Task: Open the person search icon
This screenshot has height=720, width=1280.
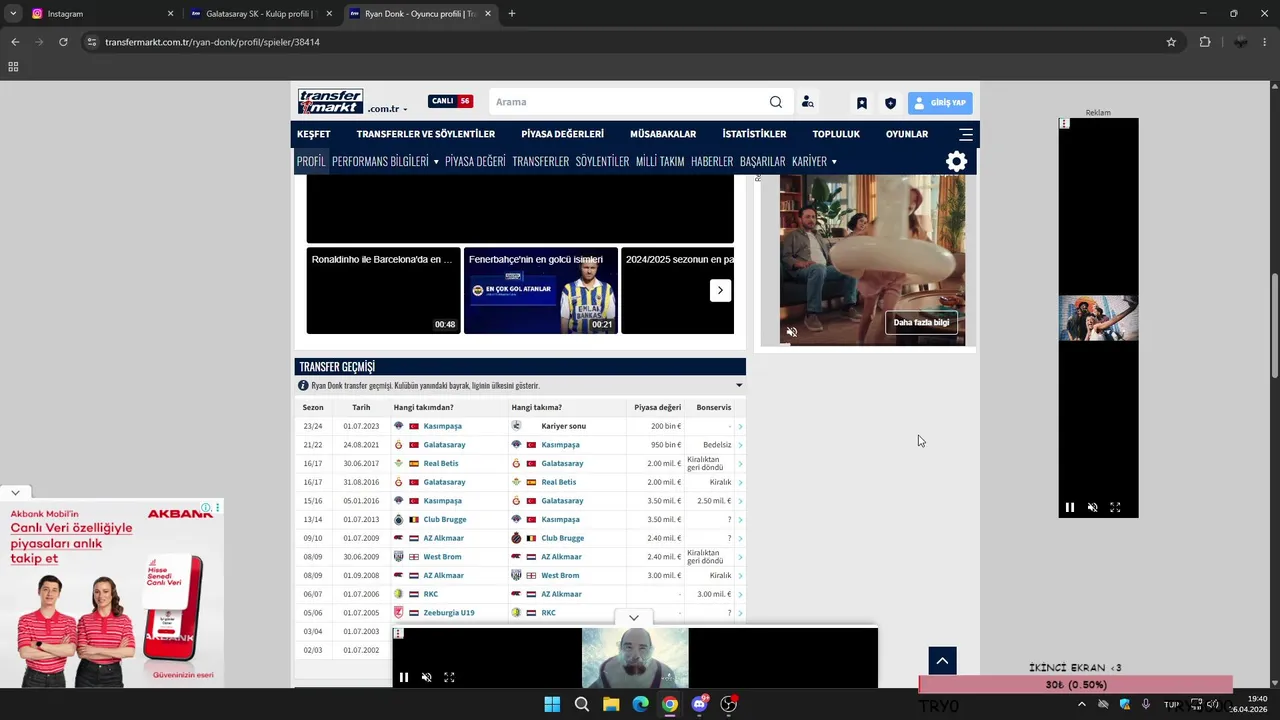Action: tap(807, 102)
